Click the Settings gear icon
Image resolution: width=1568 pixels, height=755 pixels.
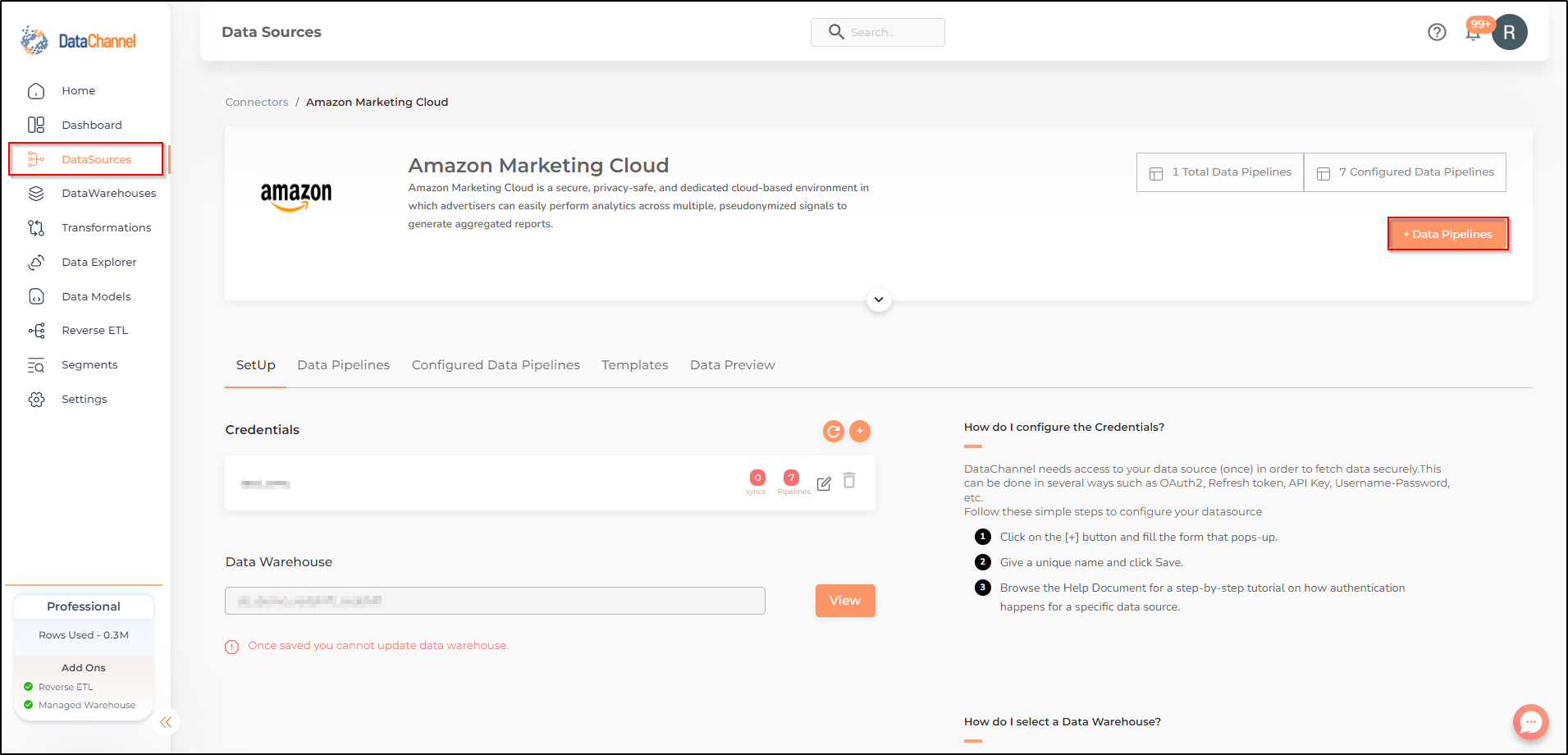click(36, 400)
